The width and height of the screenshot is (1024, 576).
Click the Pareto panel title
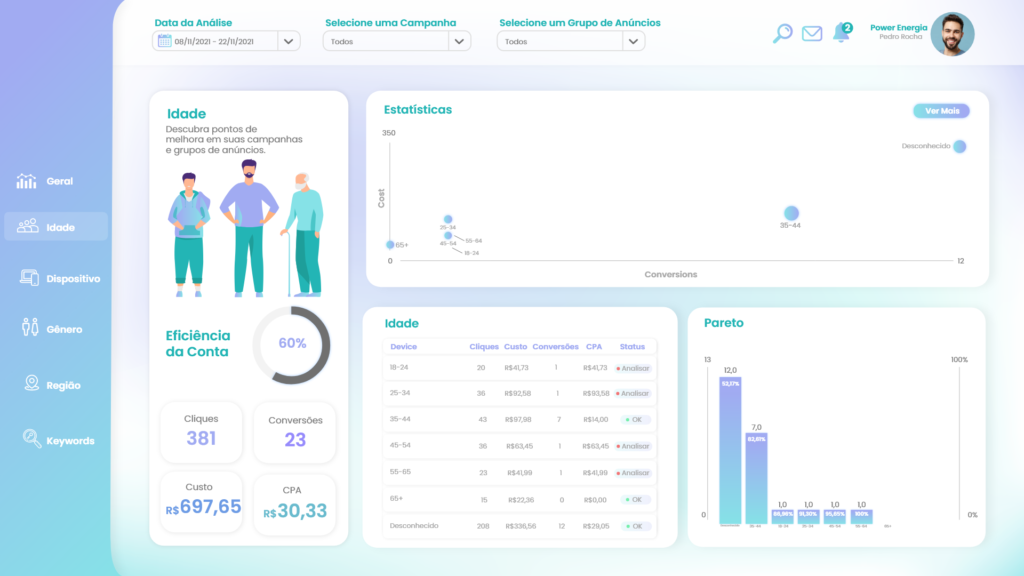tap(724, 323)
